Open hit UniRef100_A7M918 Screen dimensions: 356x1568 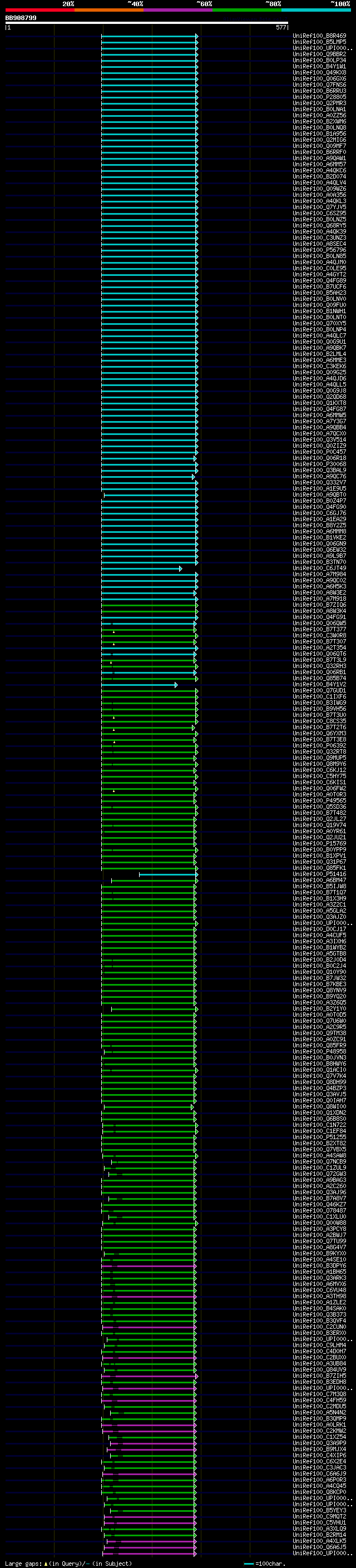pos(319,598)
